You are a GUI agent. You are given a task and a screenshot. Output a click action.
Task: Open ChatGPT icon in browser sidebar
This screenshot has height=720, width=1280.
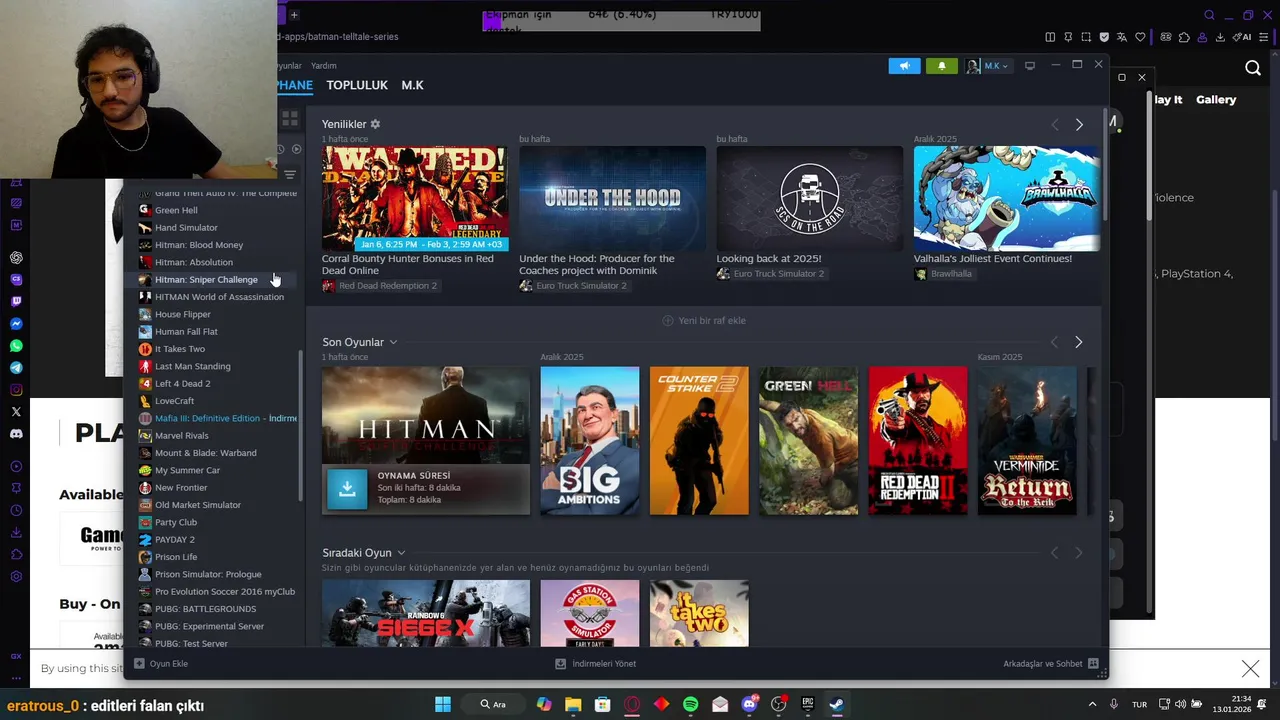16,258
